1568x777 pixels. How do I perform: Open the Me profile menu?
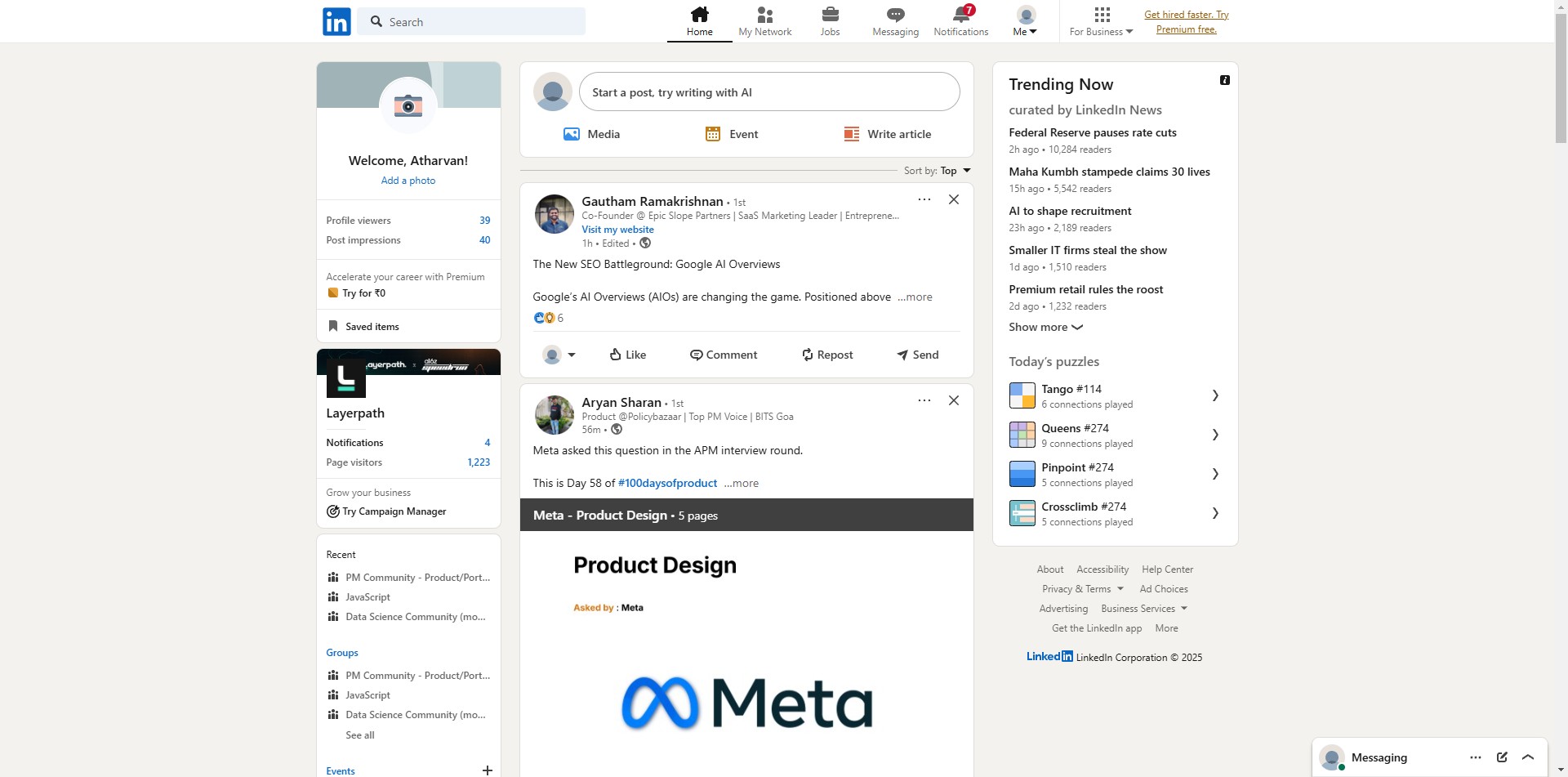(x=1025, y=22)
